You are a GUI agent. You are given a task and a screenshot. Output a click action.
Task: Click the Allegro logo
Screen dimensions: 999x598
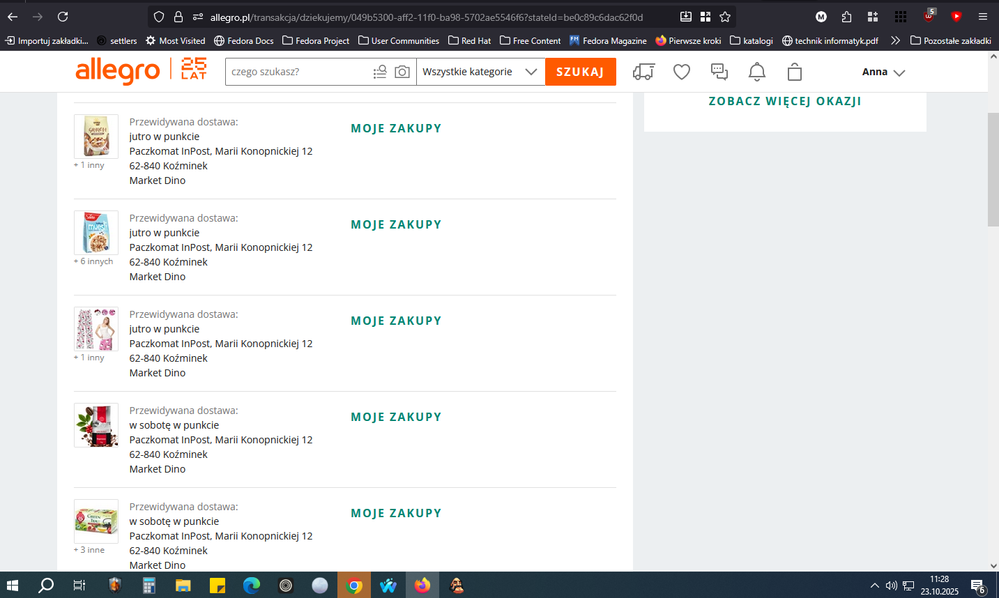(117, 71)
